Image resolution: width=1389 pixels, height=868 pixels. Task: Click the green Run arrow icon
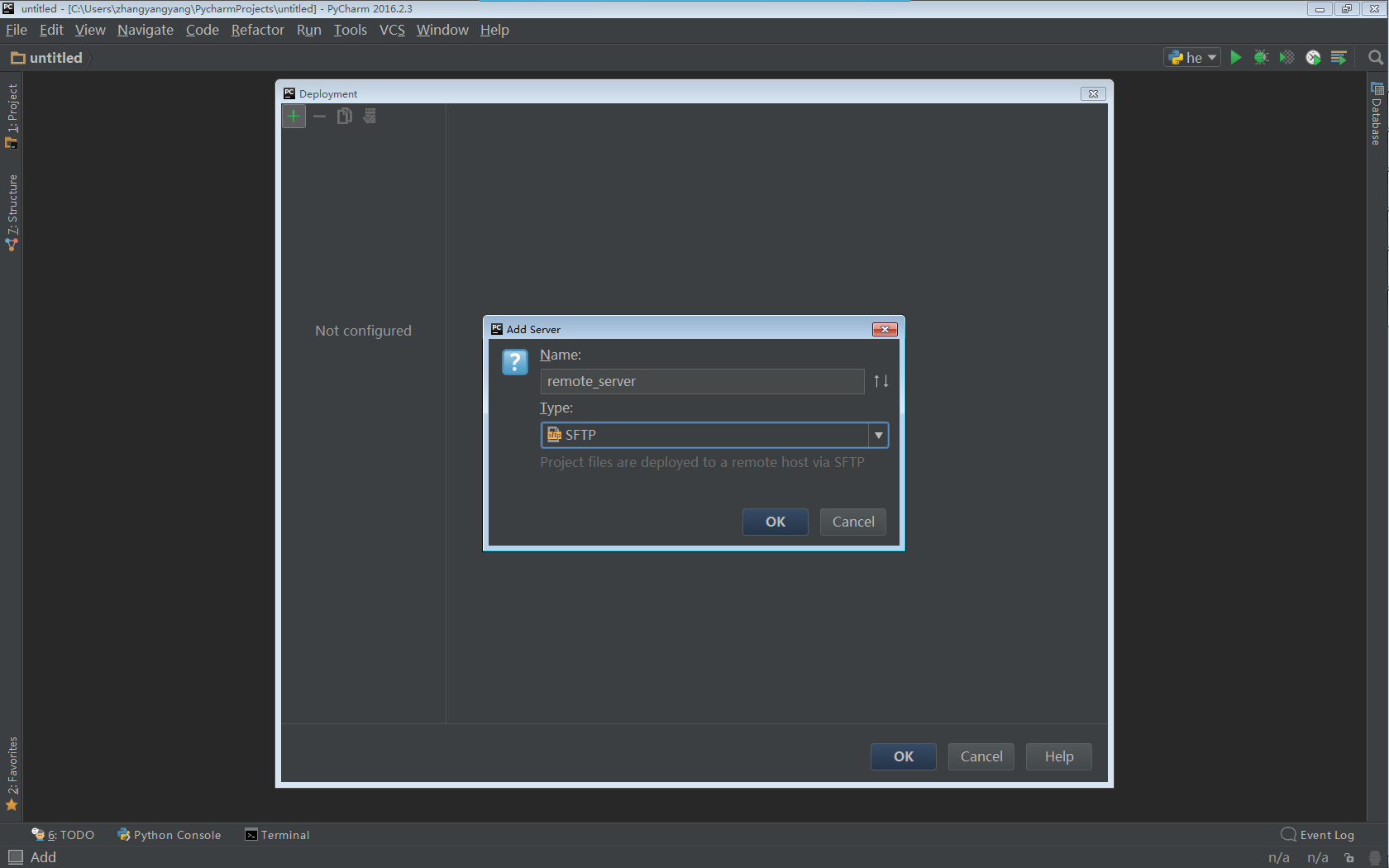pos(1236,57)
